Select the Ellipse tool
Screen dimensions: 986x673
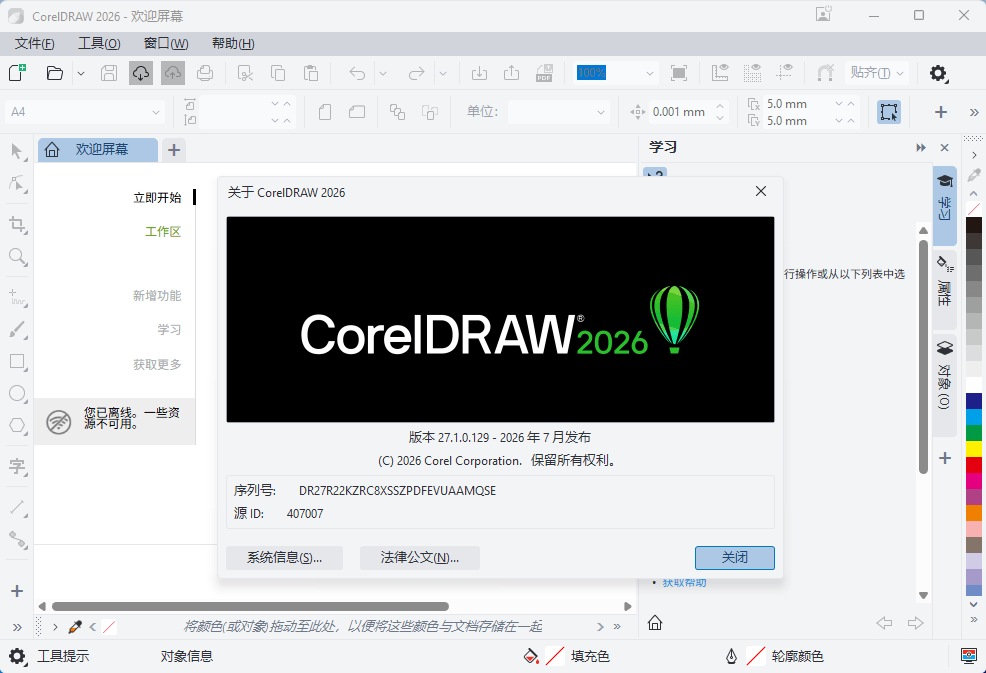click(18, 394)
